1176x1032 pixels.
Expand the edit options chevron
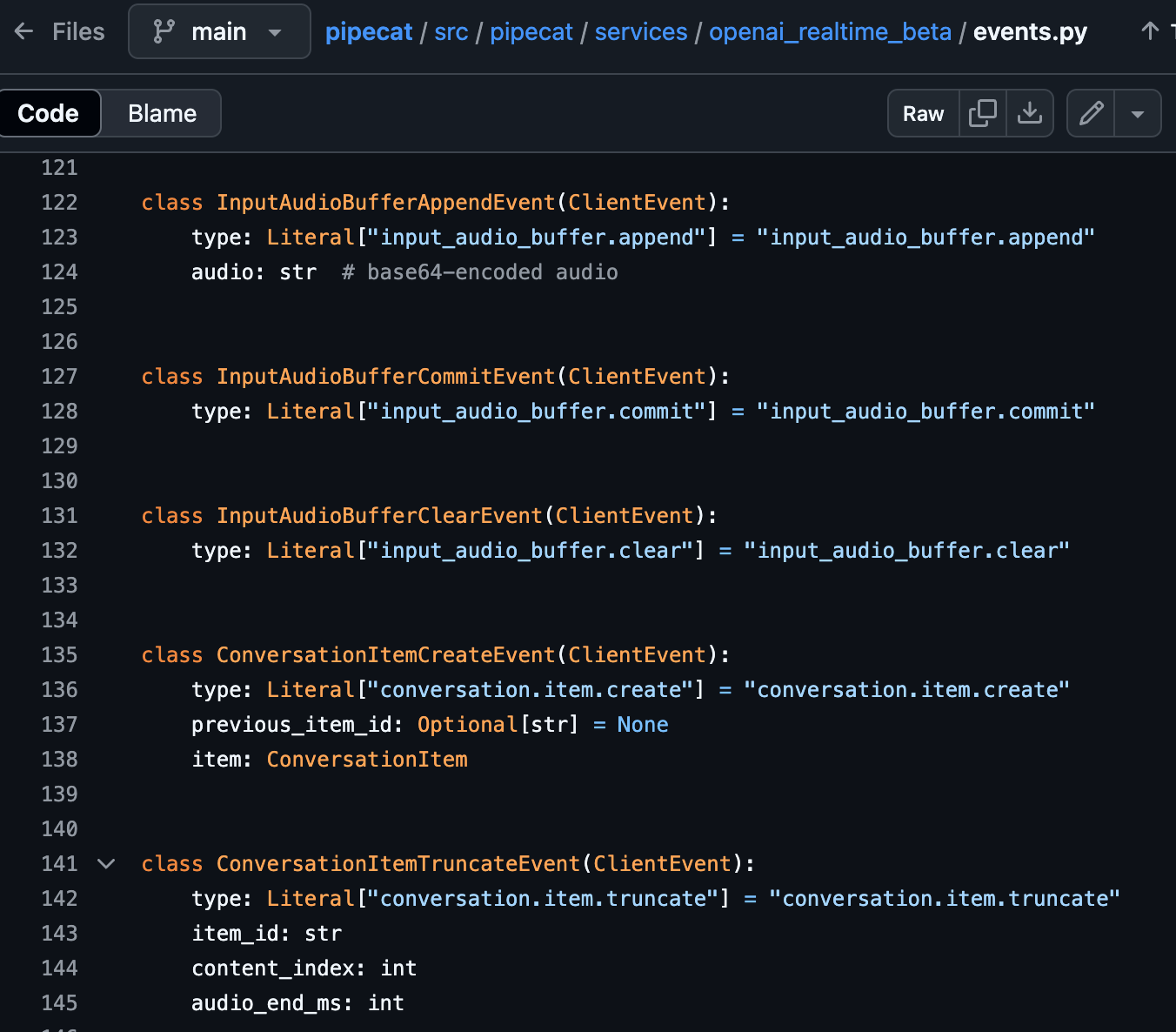point(1138,113)
